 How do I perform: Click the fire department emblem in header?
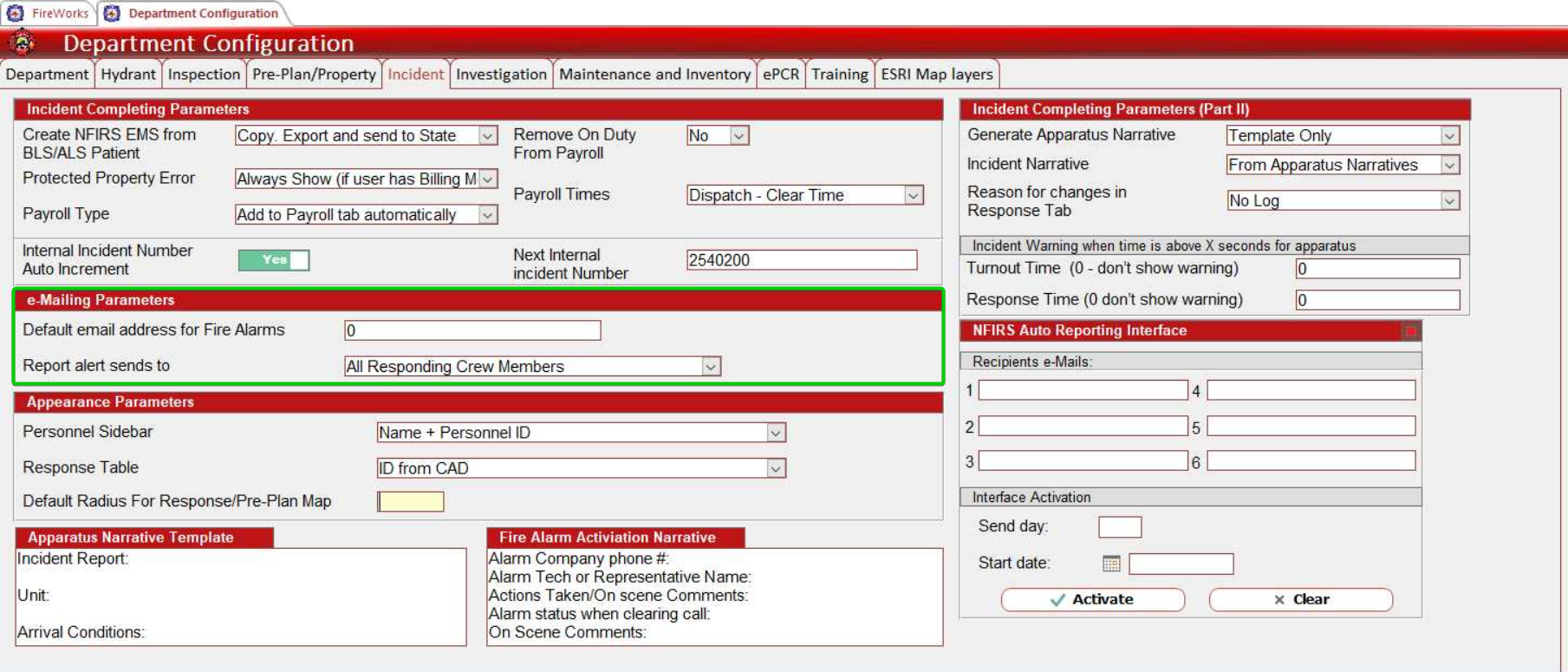(23, 42)
